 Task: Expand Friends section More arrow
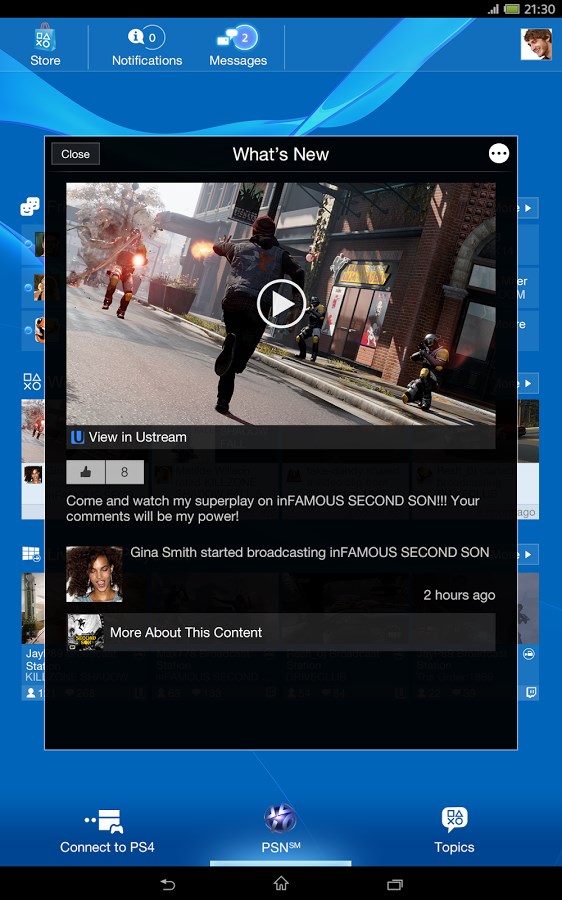(528, 208)
